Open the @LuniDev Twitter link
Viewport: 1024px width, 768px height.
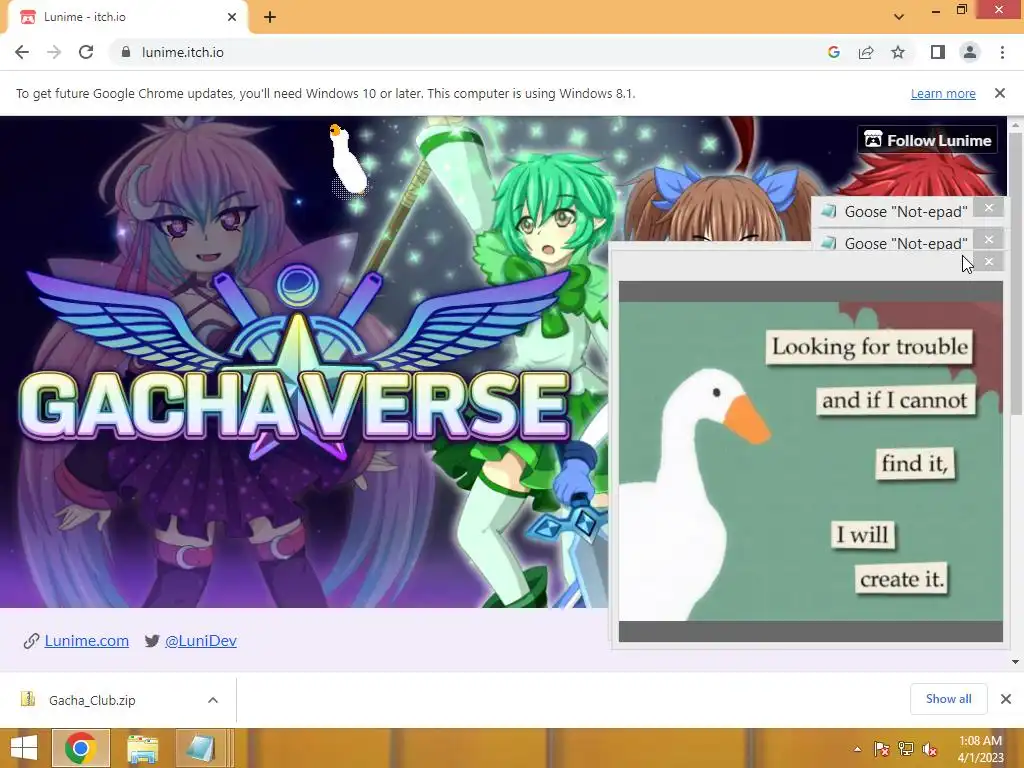[200, 641]
